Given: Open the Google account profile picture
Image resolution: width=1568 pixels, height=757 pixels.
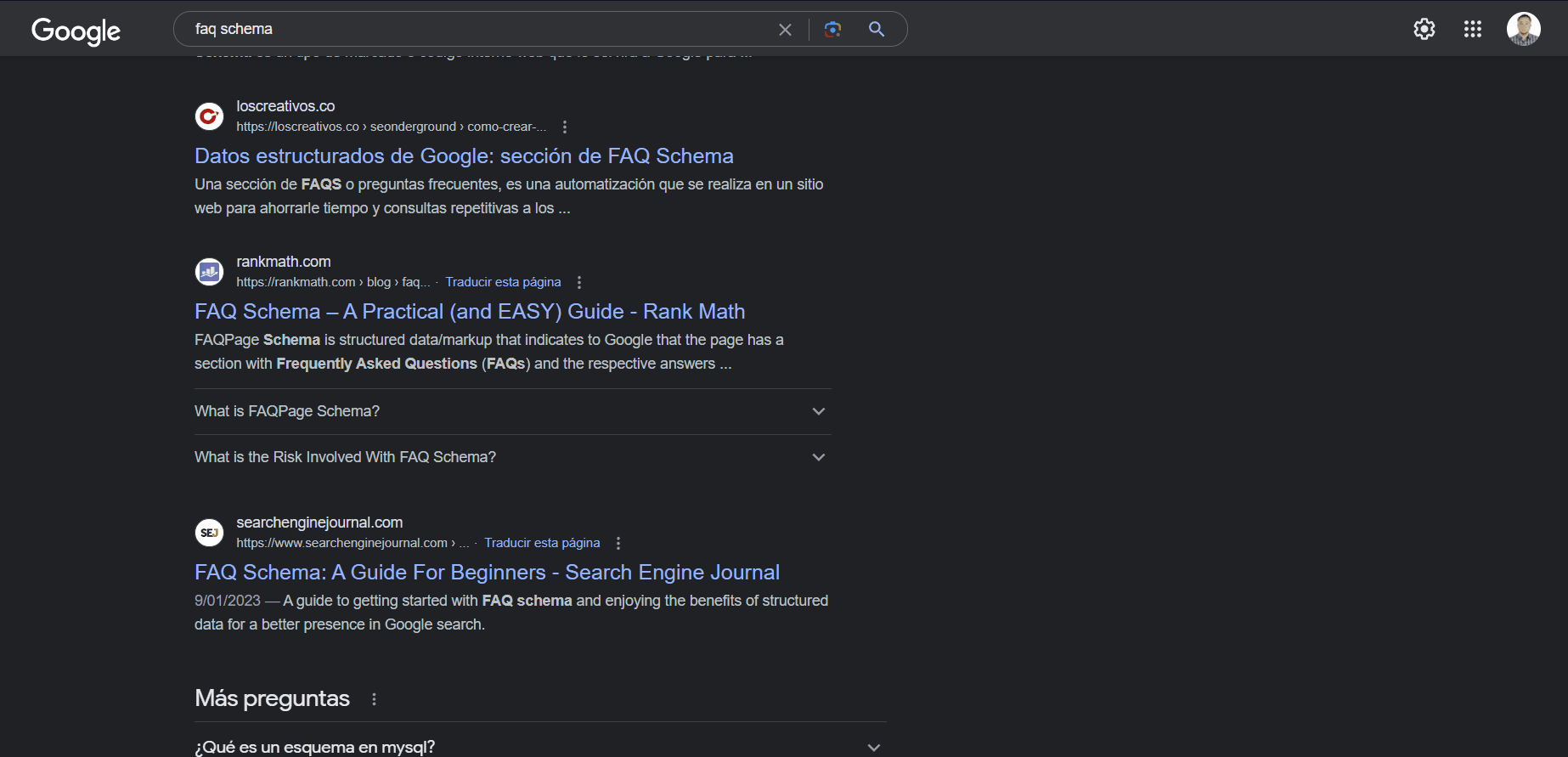Looking at the screenshot, I should [1523, 29].
